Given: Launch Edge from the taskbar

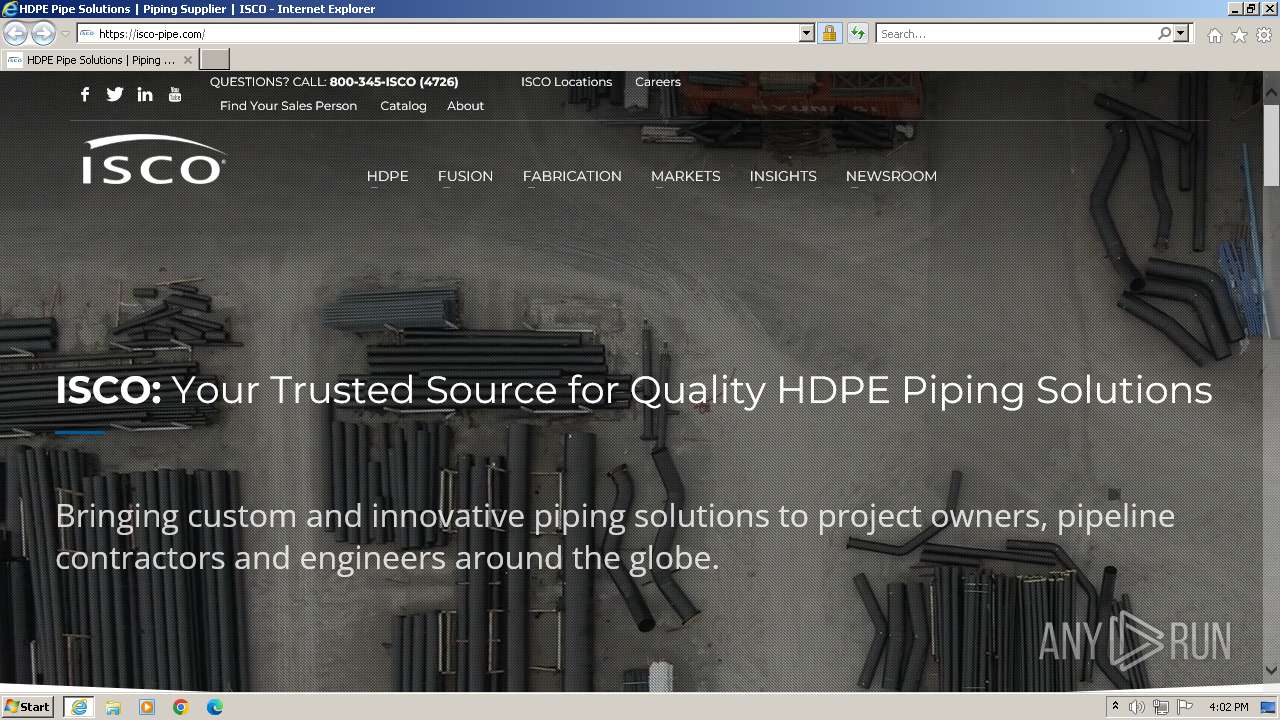Looking at the screenshot, I should 215,707.
